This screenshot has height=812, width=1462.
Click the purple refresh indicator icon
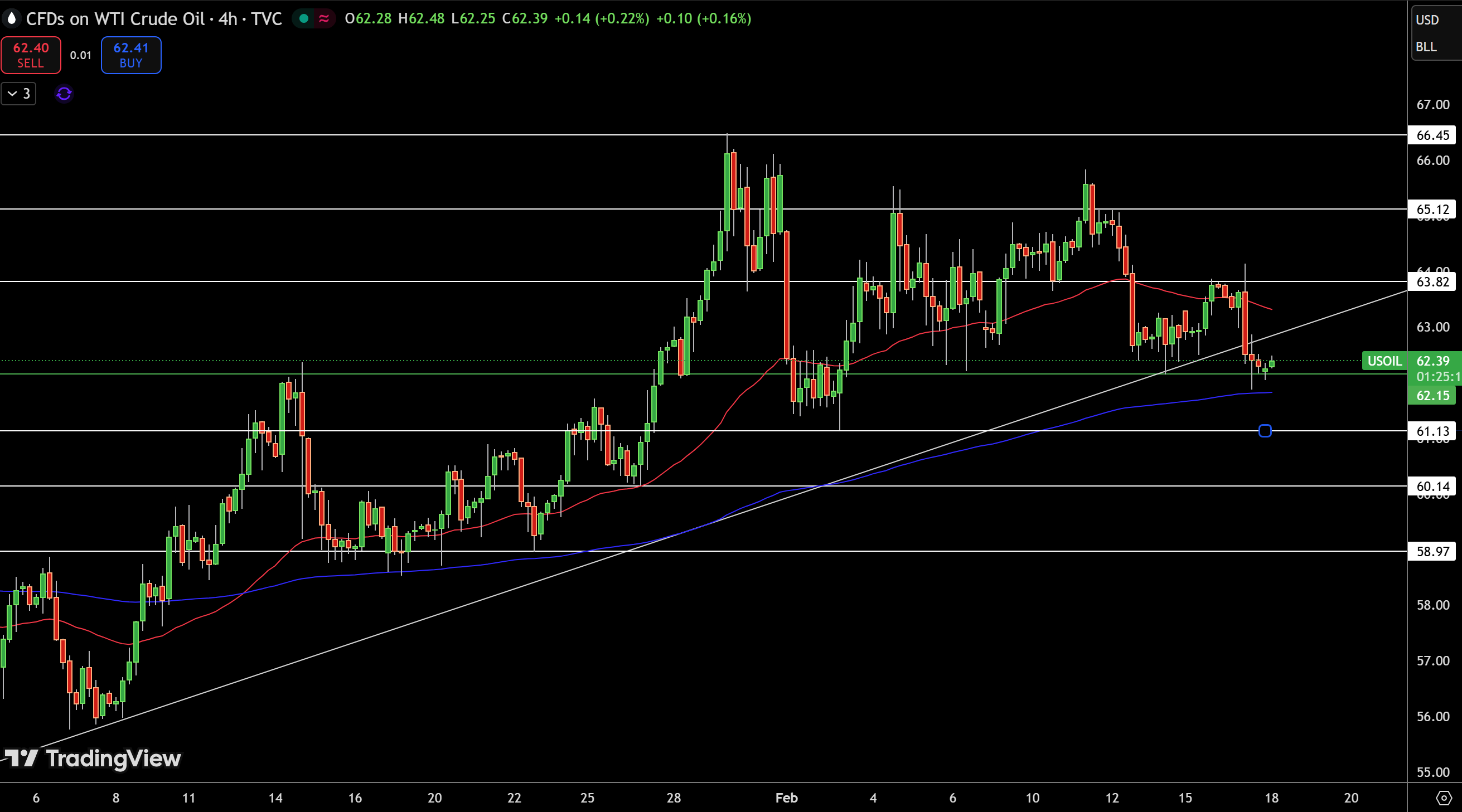(x=64, y=94)
